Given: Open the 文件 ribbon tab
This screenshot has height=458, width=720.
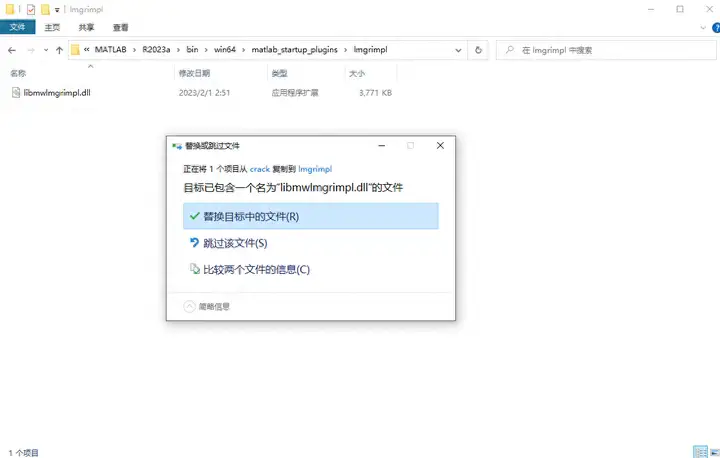Looking at the screenshot, I should [x=17, y=27].
